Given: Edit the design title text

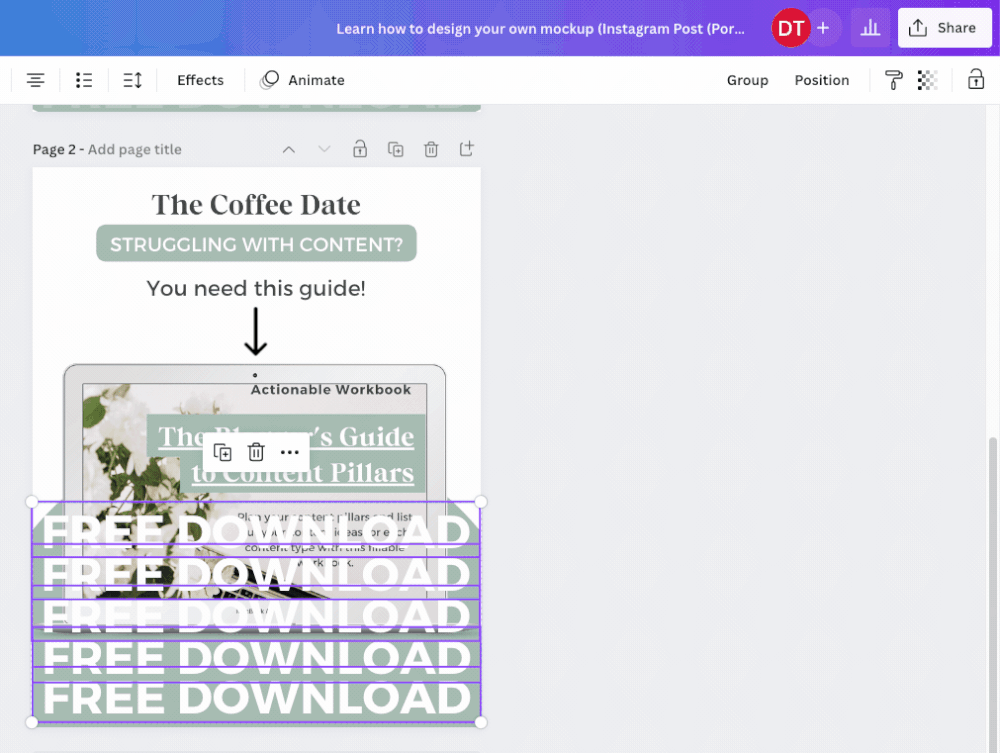Looking at the screenshot, I should point(540,29).
